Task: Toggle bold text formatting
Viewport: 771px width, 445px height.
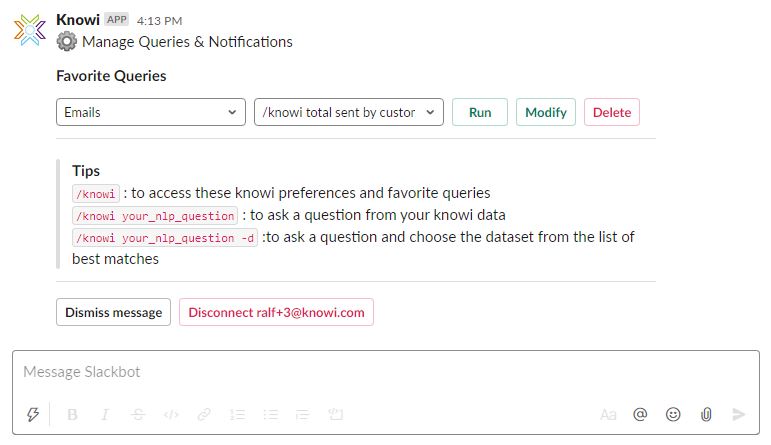Action: point(72,414)
